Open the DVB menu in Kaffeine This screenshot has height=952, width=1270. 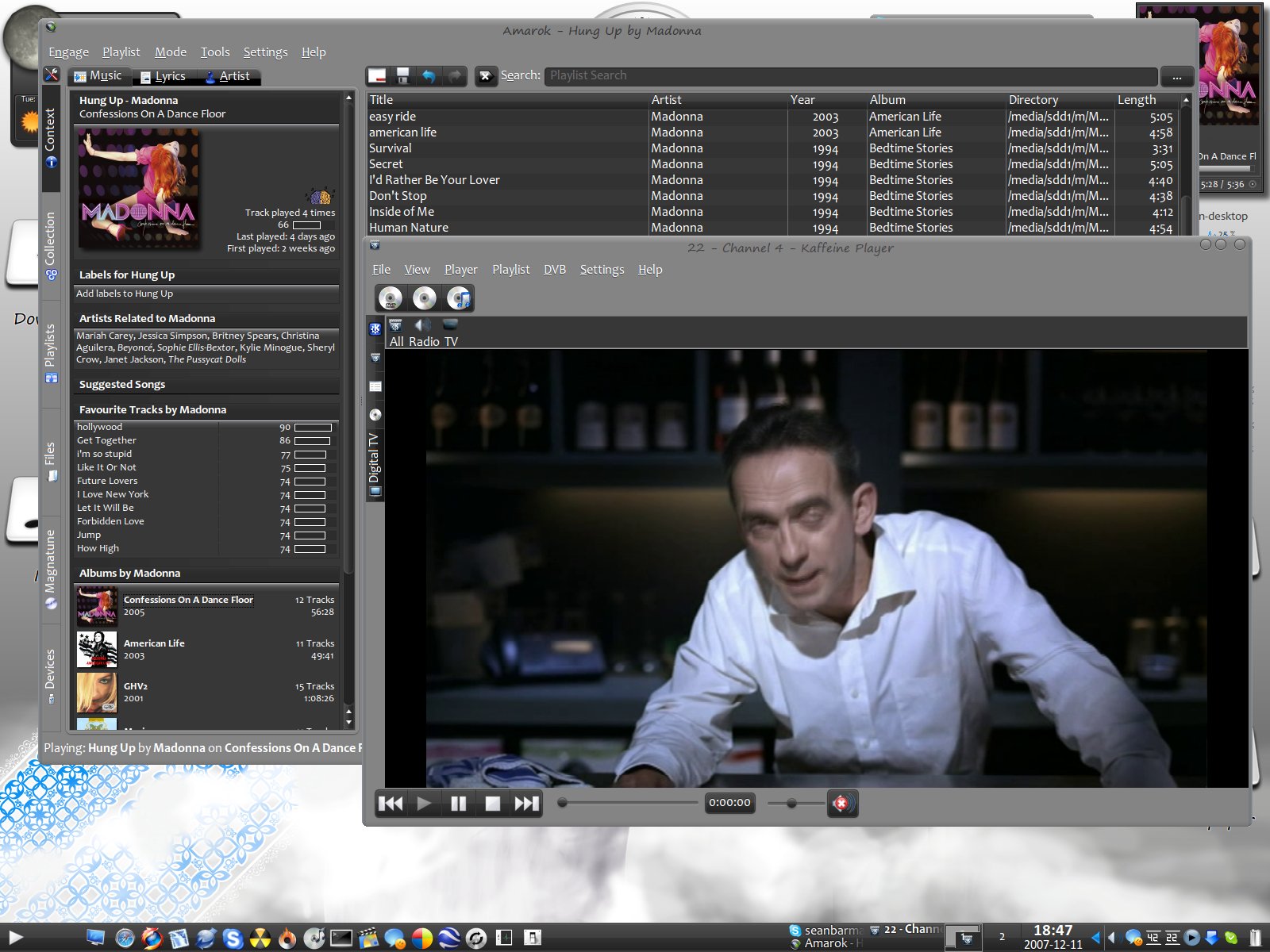point(555,270)
